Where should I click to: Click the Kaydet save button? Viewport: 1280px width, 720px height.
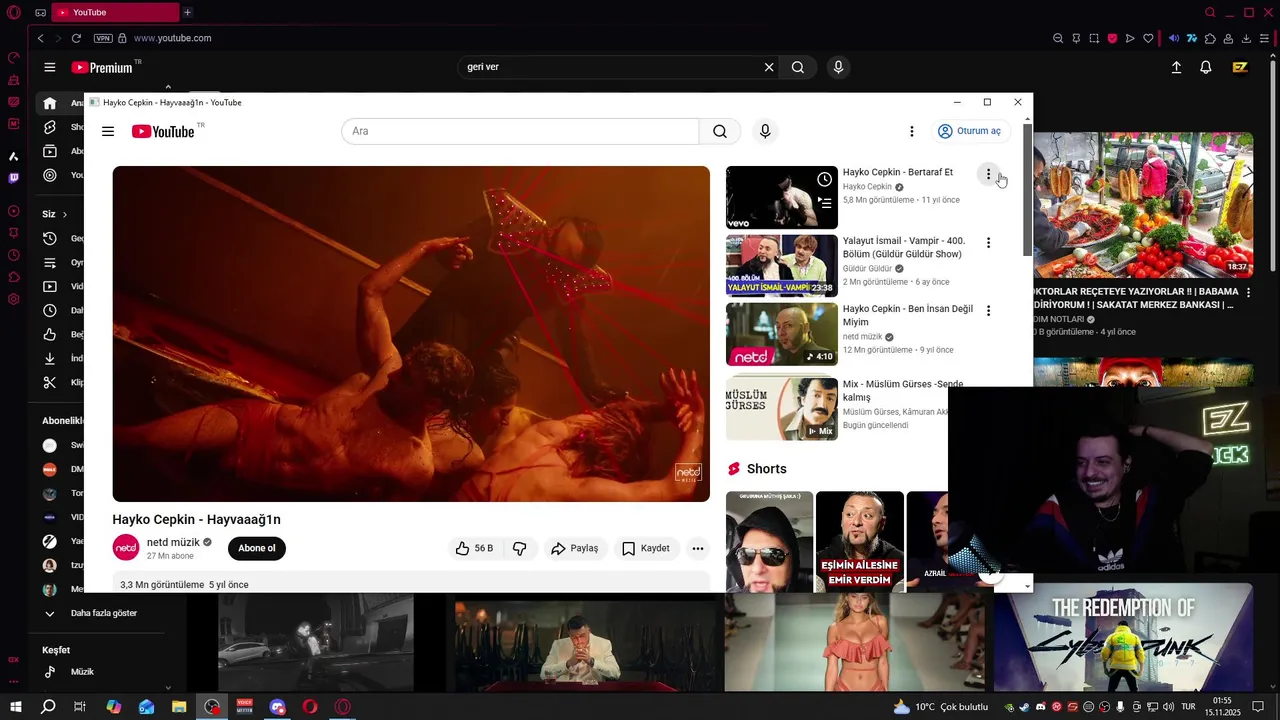click(x=646, y=548)
